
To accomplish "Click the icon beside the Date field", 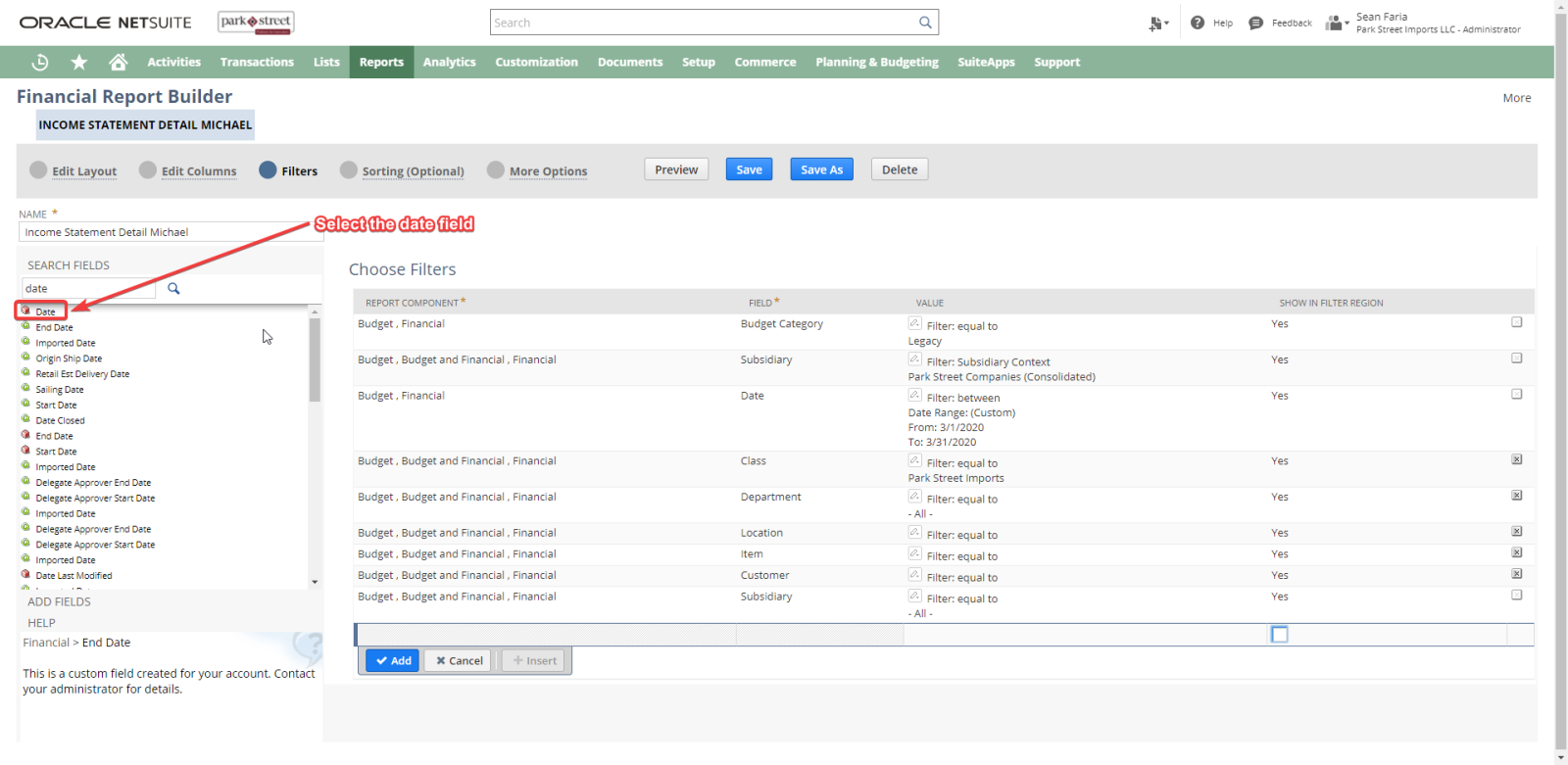I will click(x=26, y=311).
